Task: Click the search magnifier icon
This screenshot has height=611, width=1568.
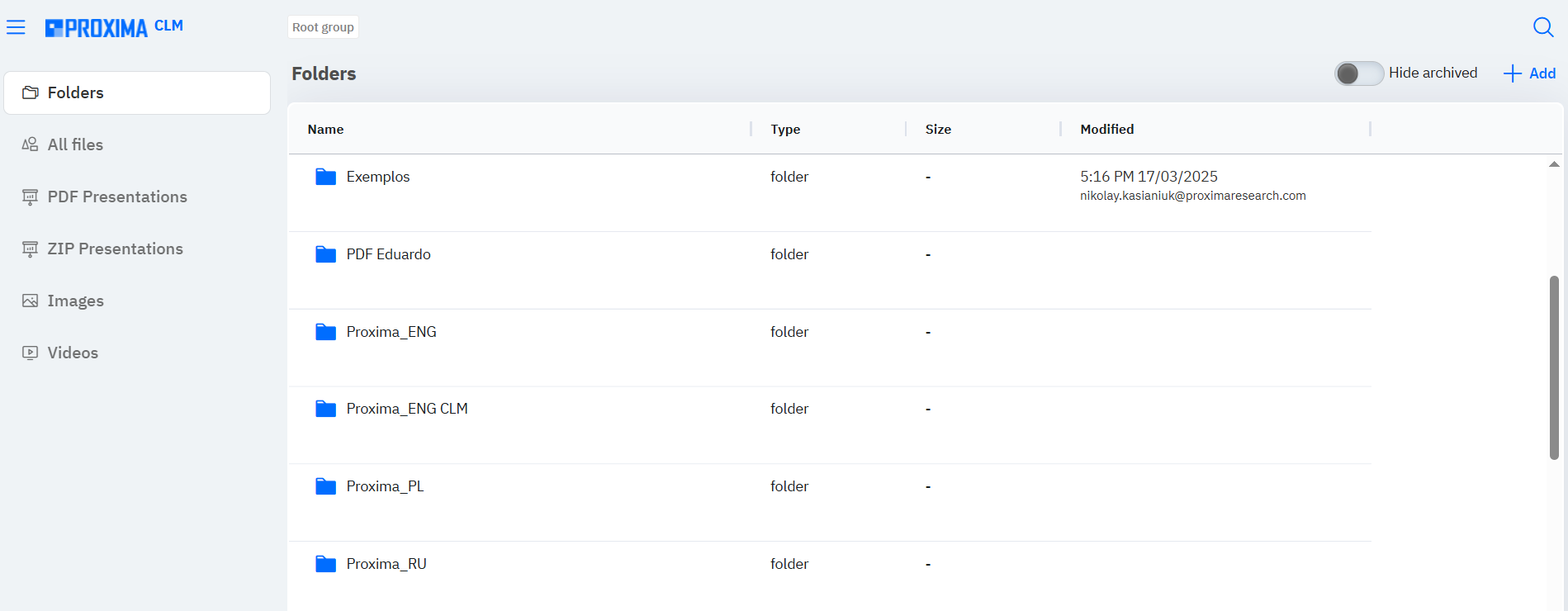Action: [1542, 27]
